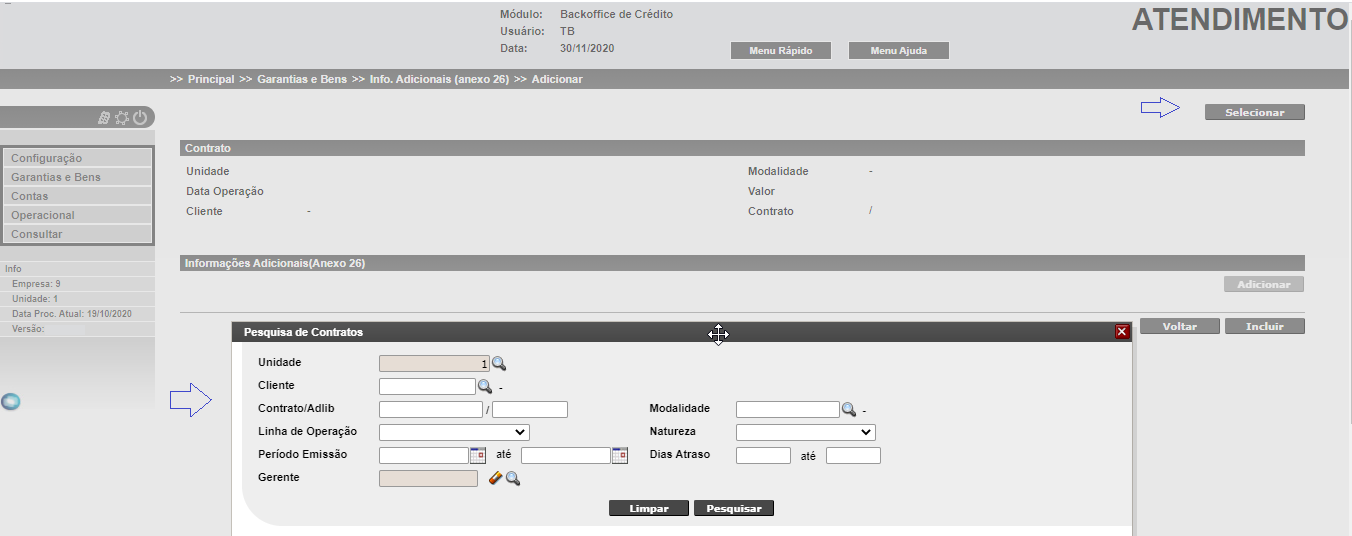
Task: Open the Configuração menu
Action: coord(78,158)
